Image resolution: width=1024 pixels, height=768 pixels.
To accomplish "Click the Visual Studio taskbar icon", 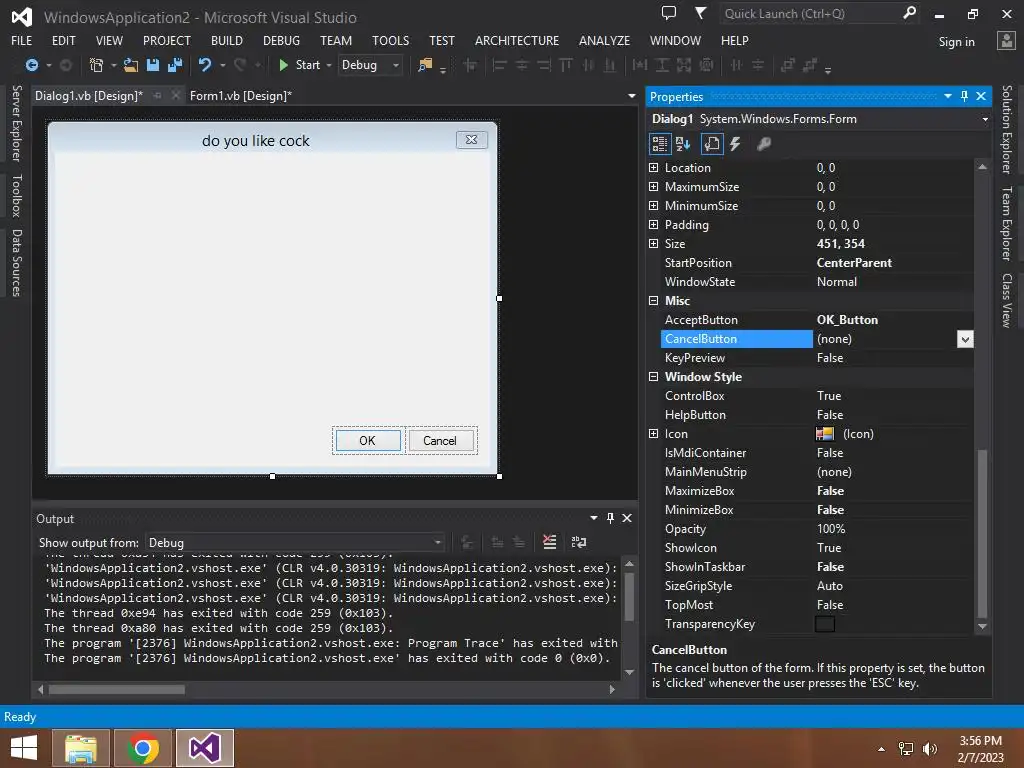I will point(204,748).
